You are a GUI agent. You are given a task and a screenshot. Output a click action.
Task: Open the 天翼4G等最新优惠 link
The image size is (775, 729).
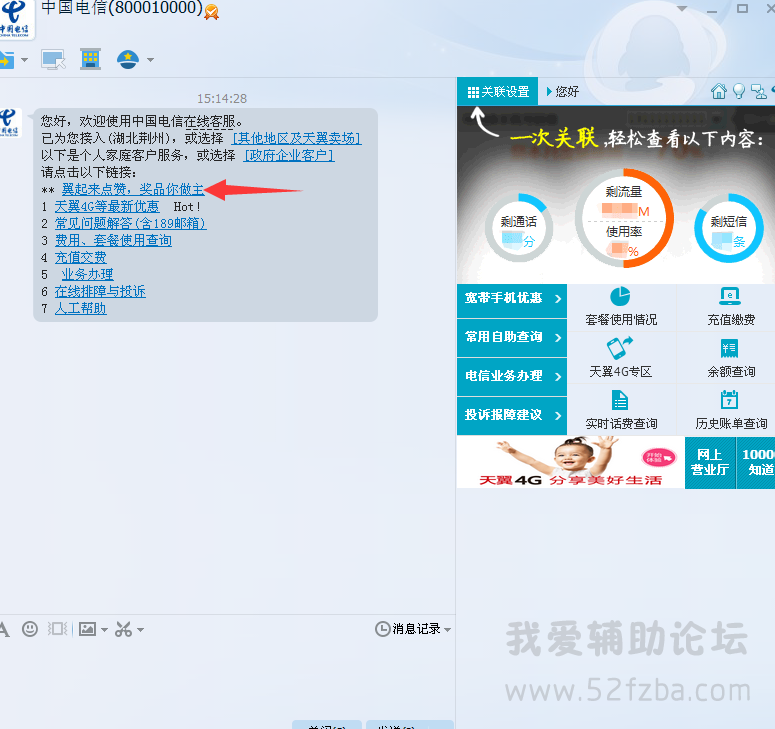coord(107,206)
